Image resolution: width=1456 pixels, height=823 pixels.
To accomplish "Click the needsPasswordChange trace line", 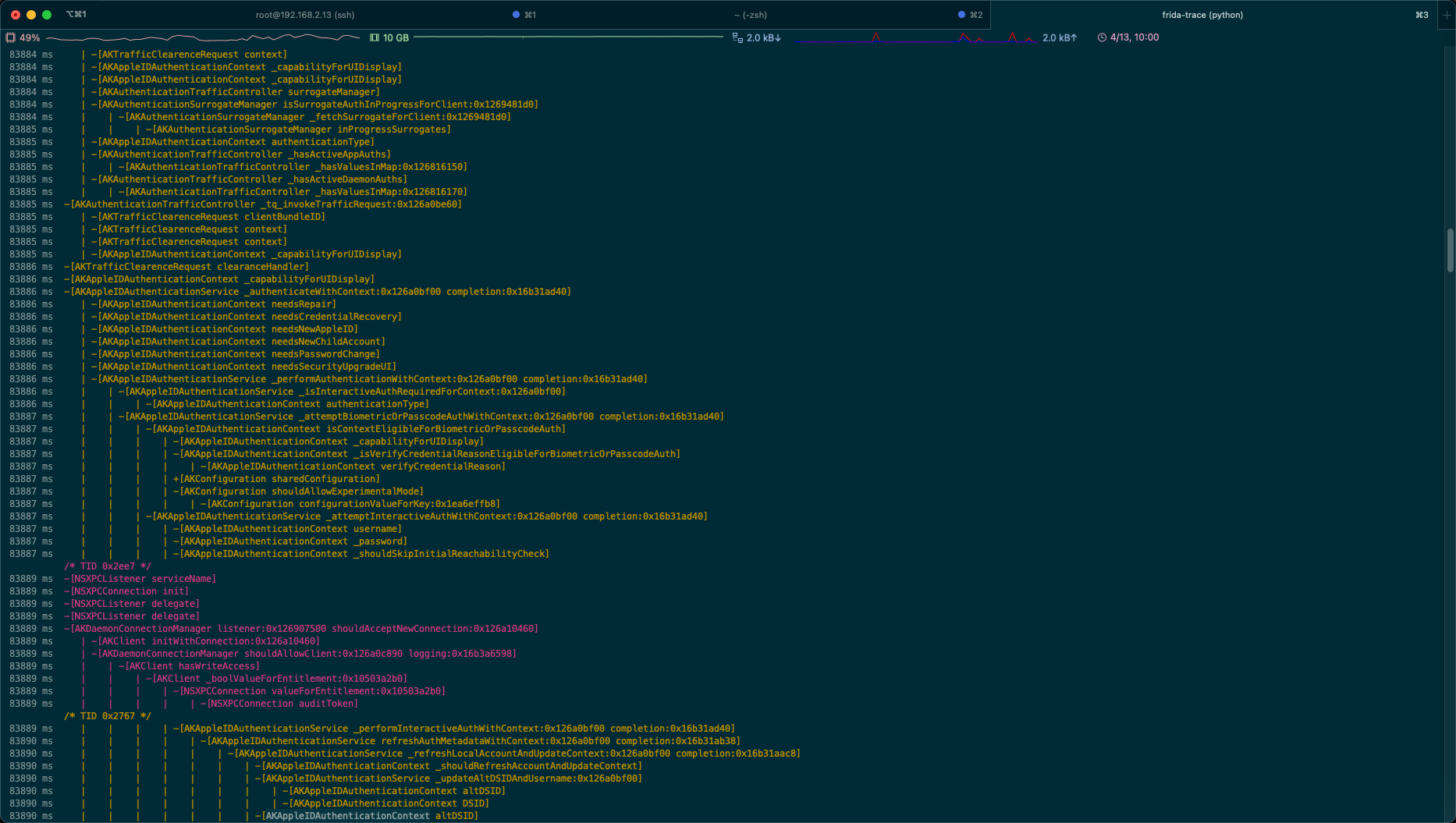I will [x=235, y=354].
